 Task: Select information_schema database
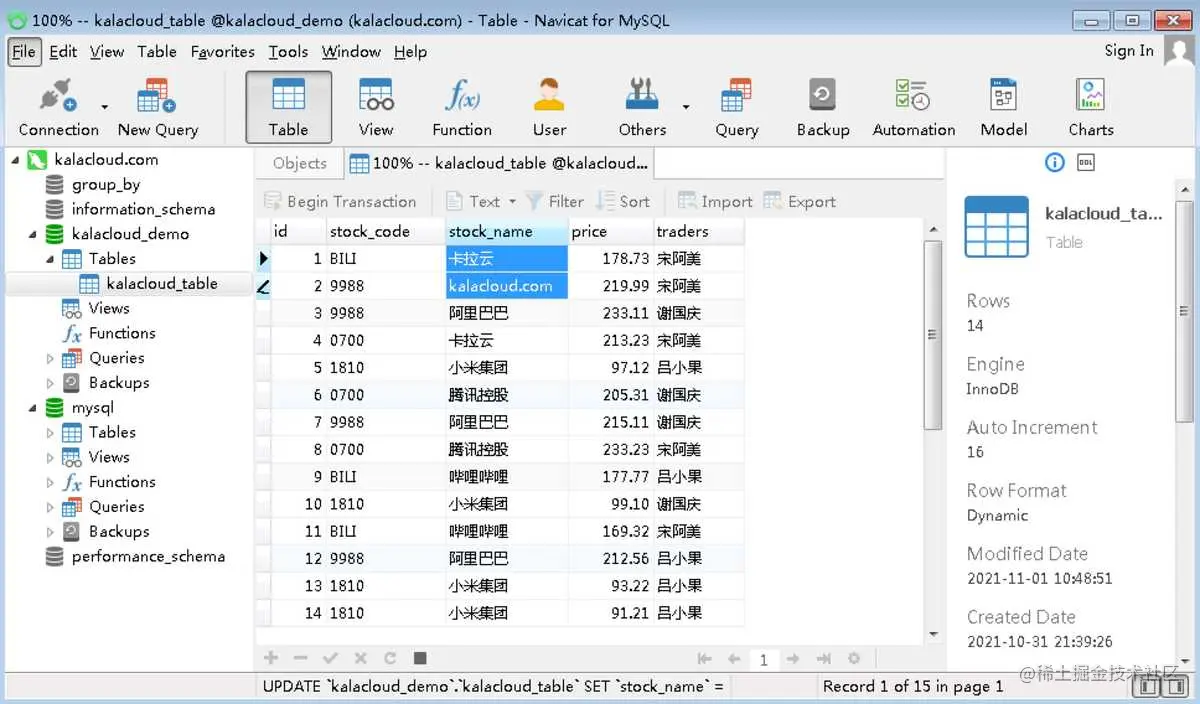143,209
